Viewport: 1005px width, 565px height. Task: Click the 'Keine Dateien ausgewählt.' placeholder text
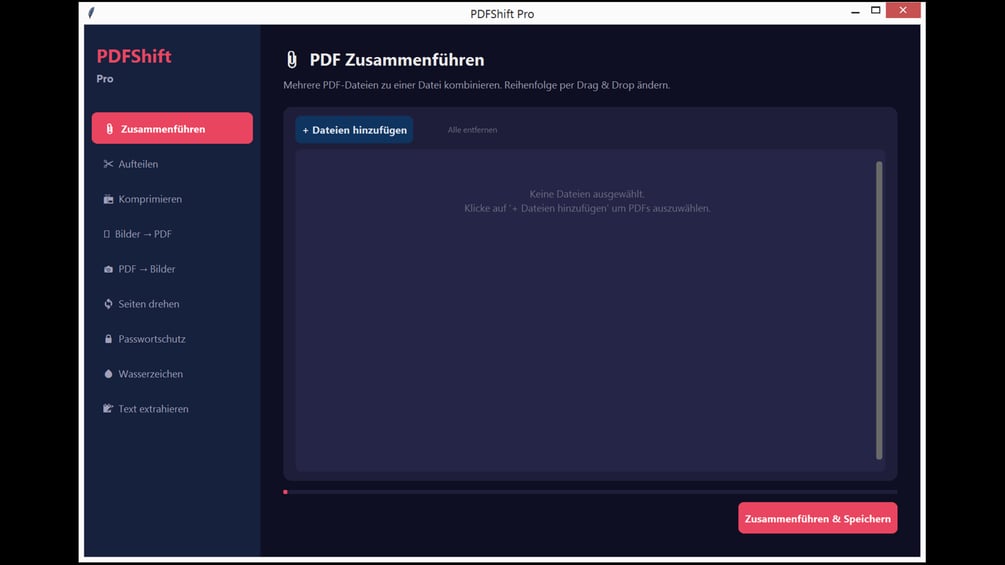pos(587,194)
